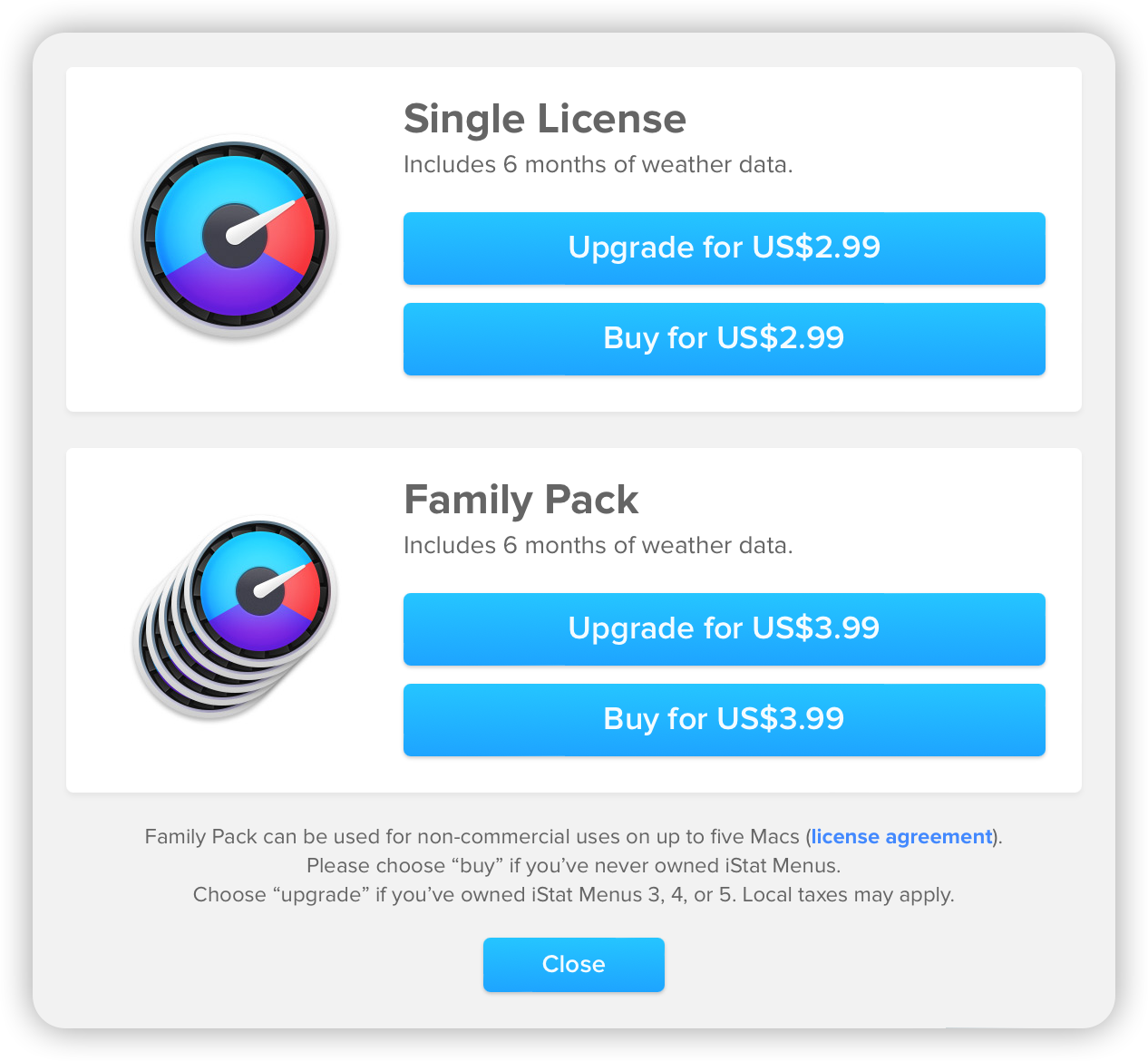Buy Family Pack for US$3.99
Viewport: 1148px width, 1061px height.
[x=724, y=720]
